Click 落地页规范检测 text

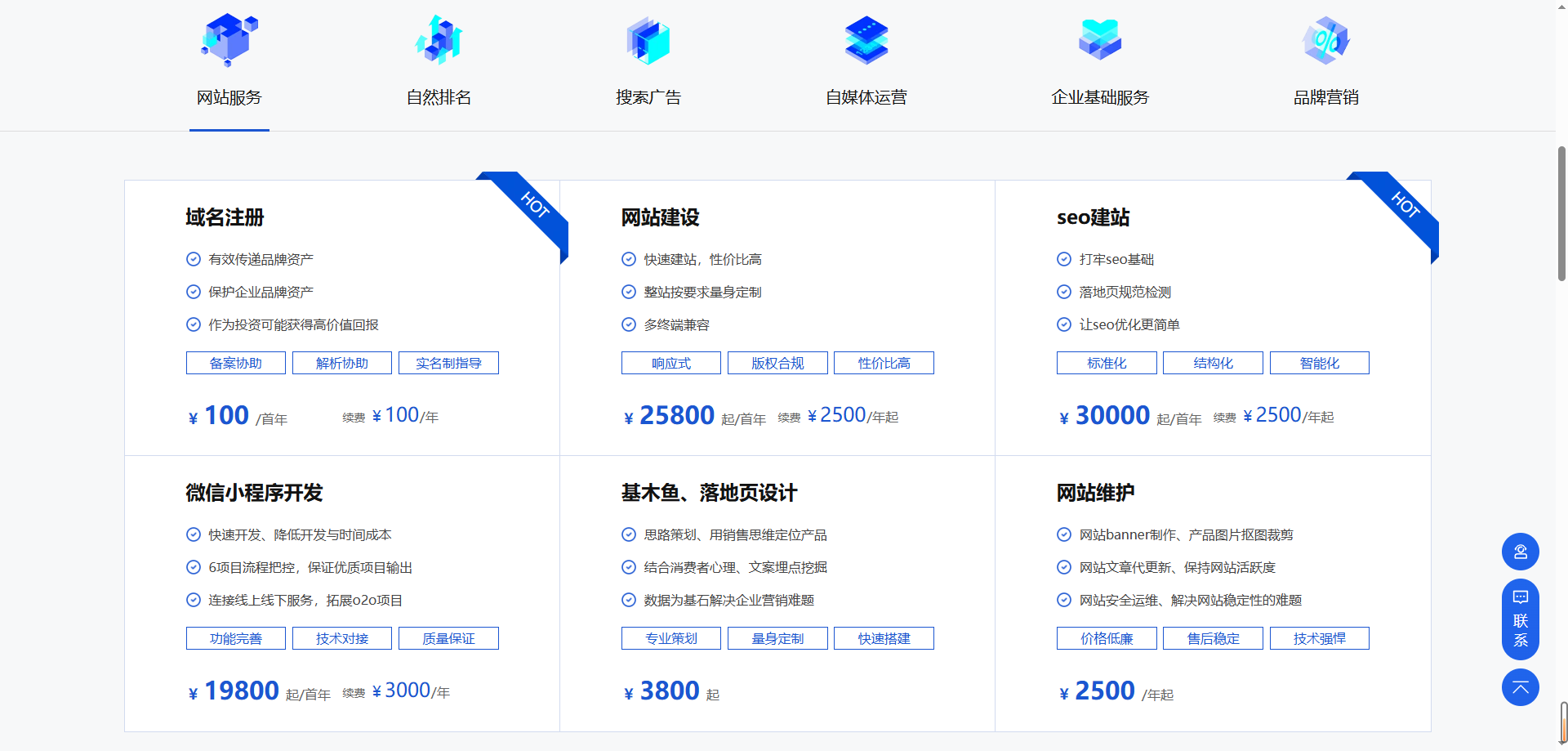(x=1125, y=292)
